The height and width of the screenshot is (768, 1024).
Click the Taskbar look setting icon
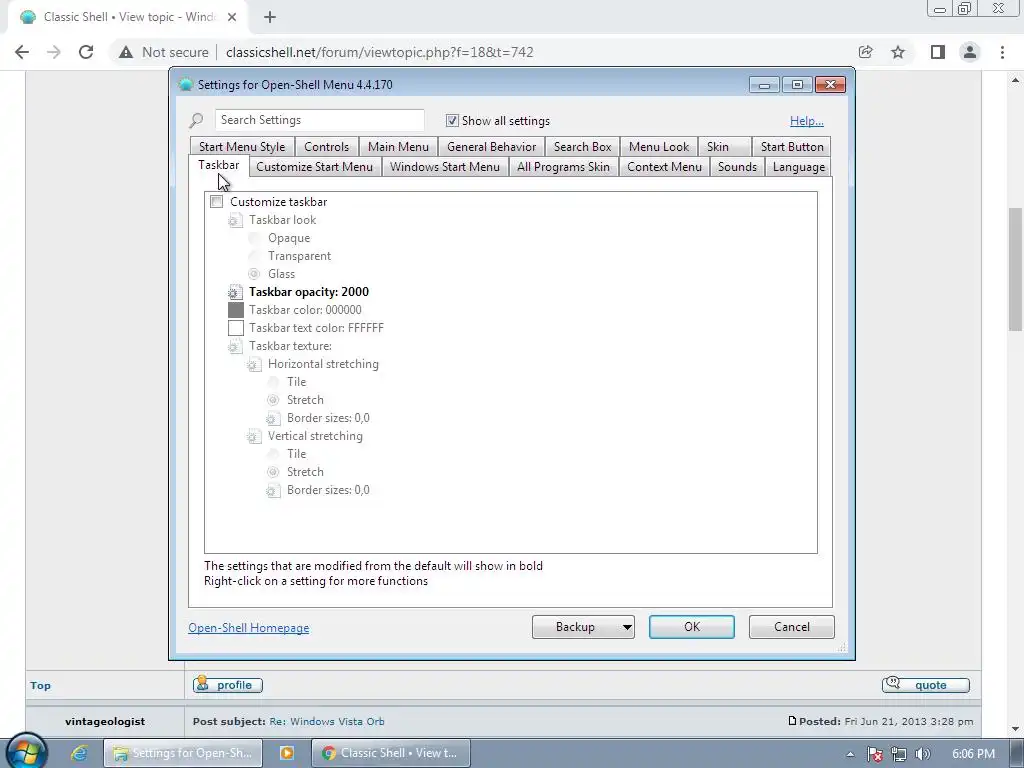235,220
